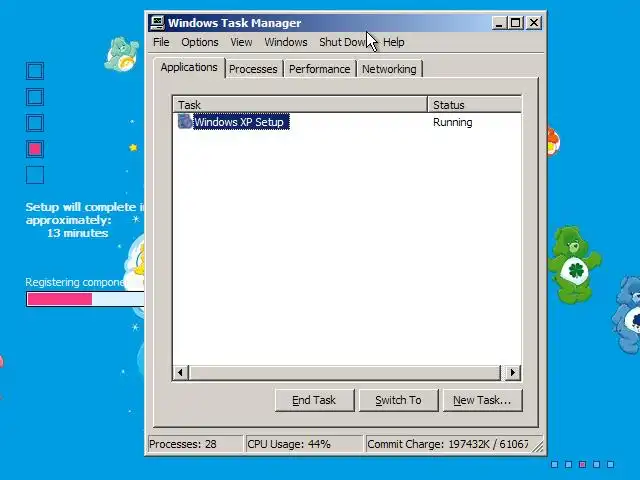Click the Processes: 28 status entry
The width and height of the screenshot is (640, 480).
point(195,444)
